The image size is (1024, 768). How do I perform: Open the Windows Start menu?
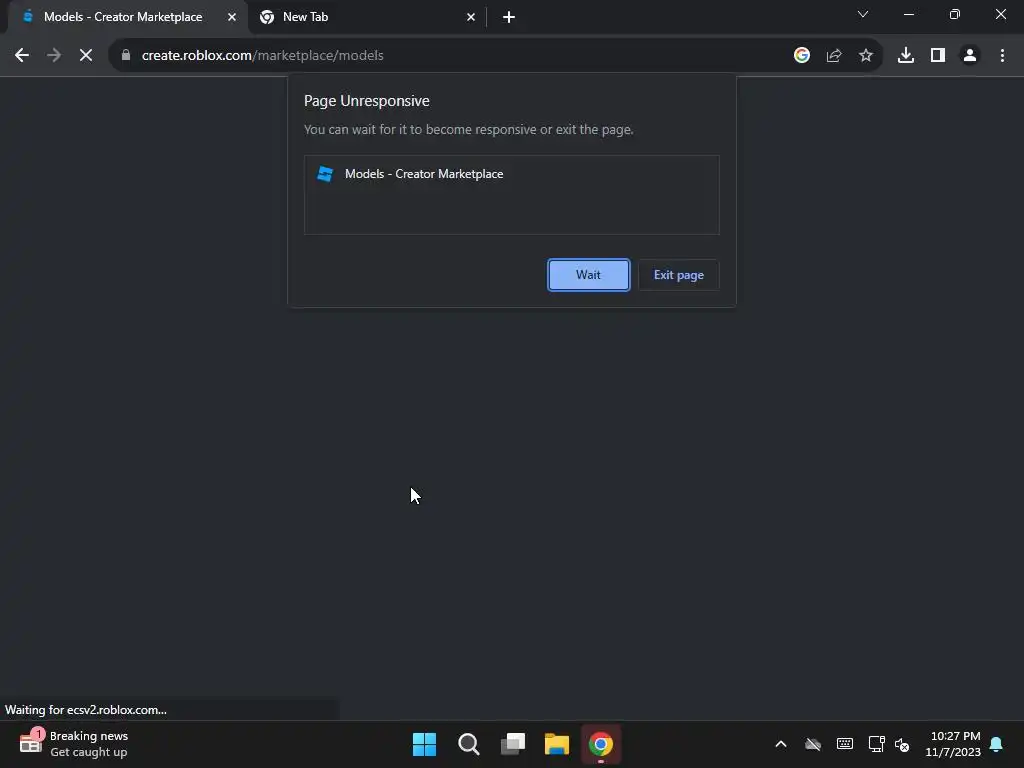(x=424, y=744)
